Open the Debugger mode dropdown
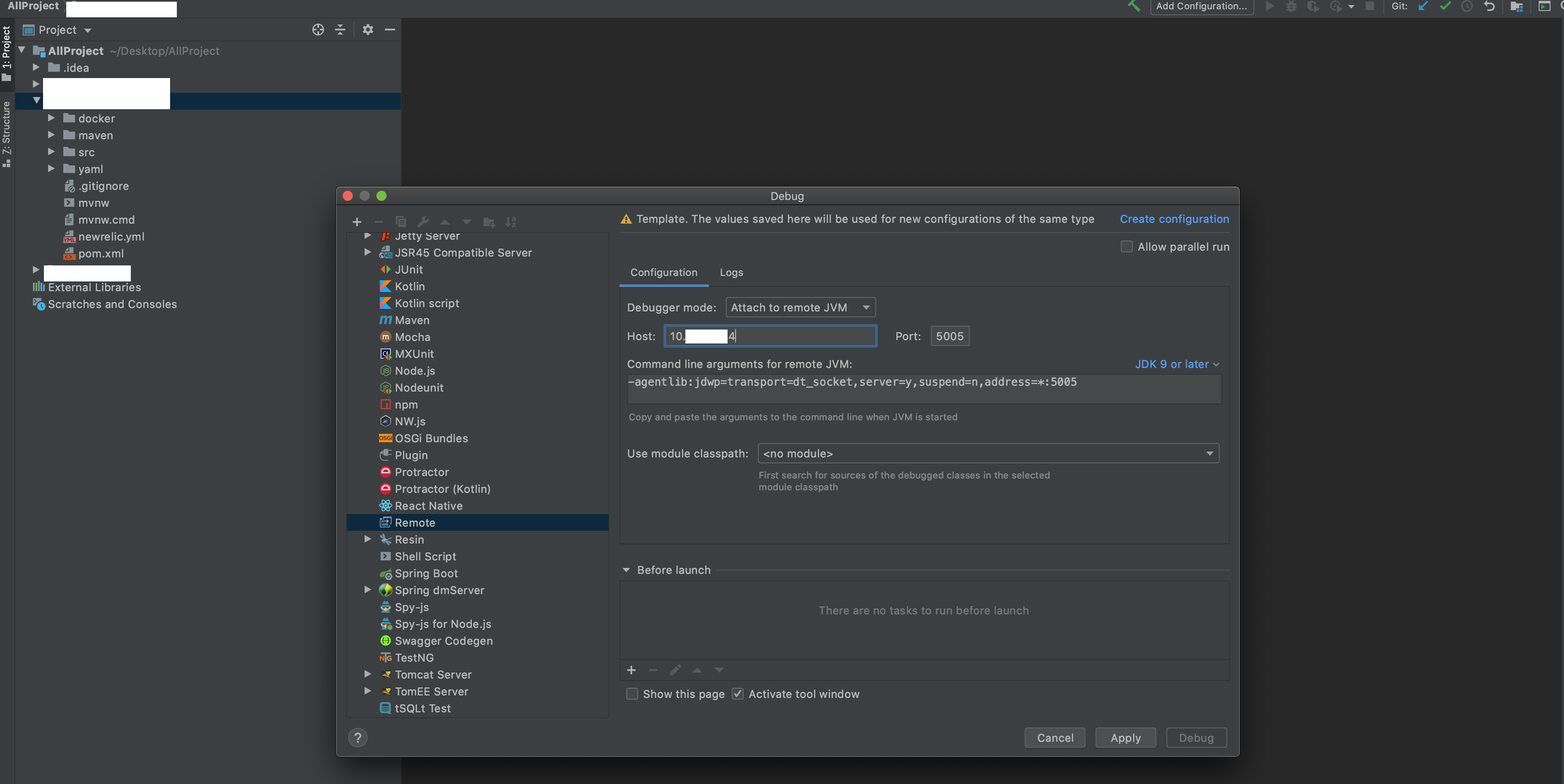Screen dimensions: 1564x784 [x=800, y=307]
